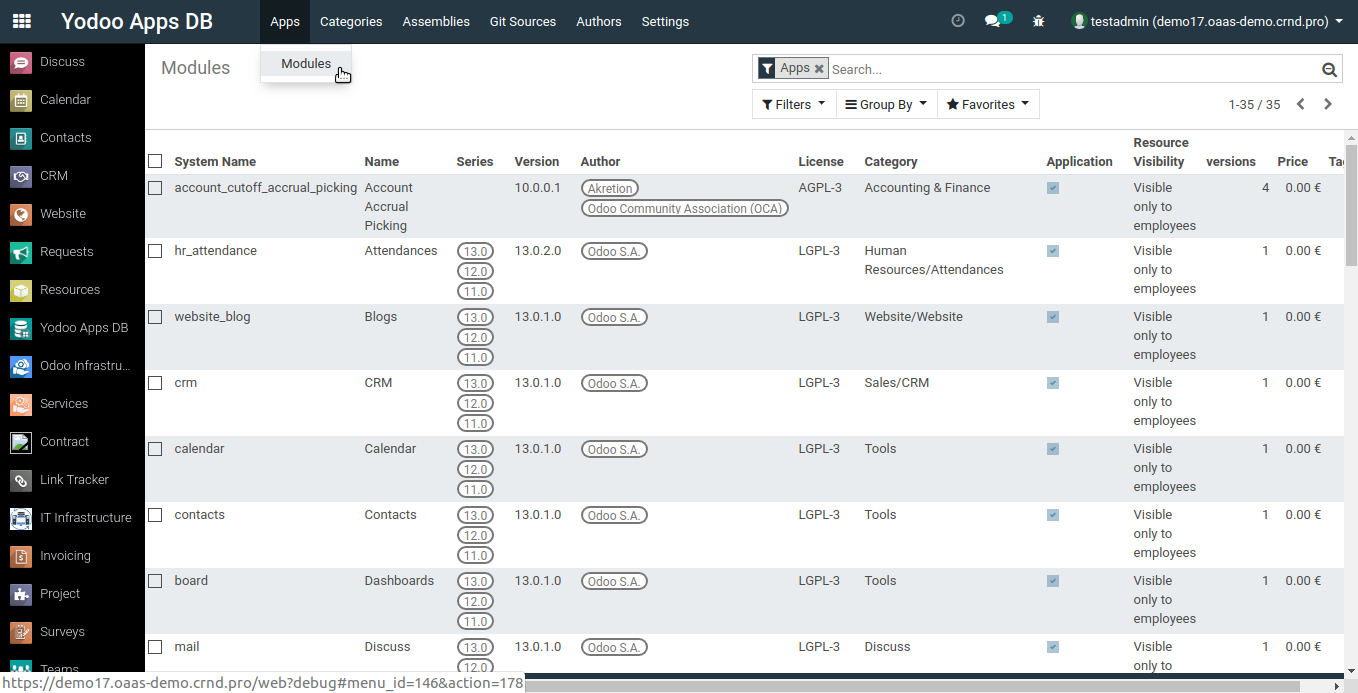This screenshot has height=693, width=1358.
Task: Click Odoo Community Association (OCA) tag
Action: click(x=685, y=208)
